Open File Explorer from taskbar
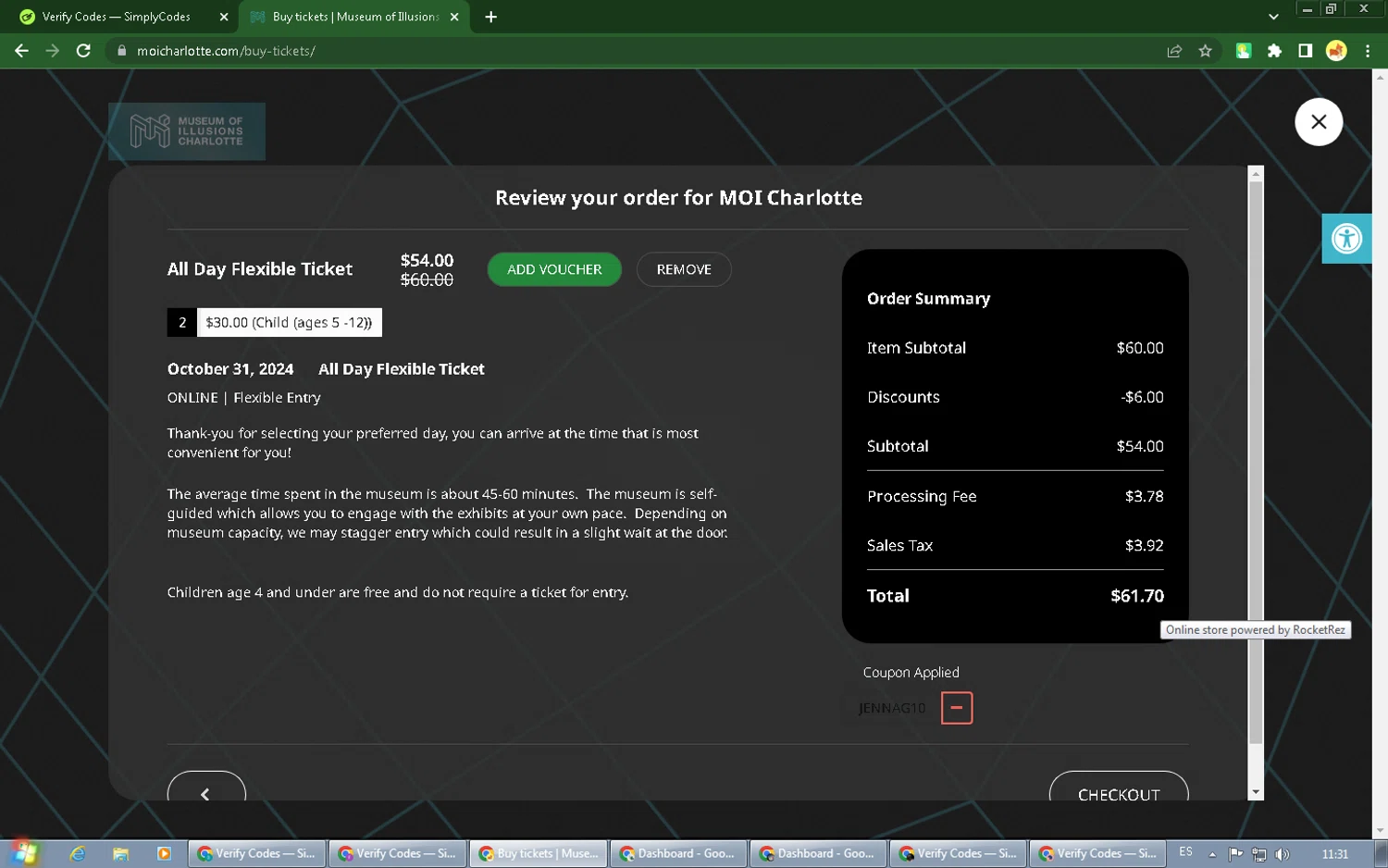 (120, 853)
